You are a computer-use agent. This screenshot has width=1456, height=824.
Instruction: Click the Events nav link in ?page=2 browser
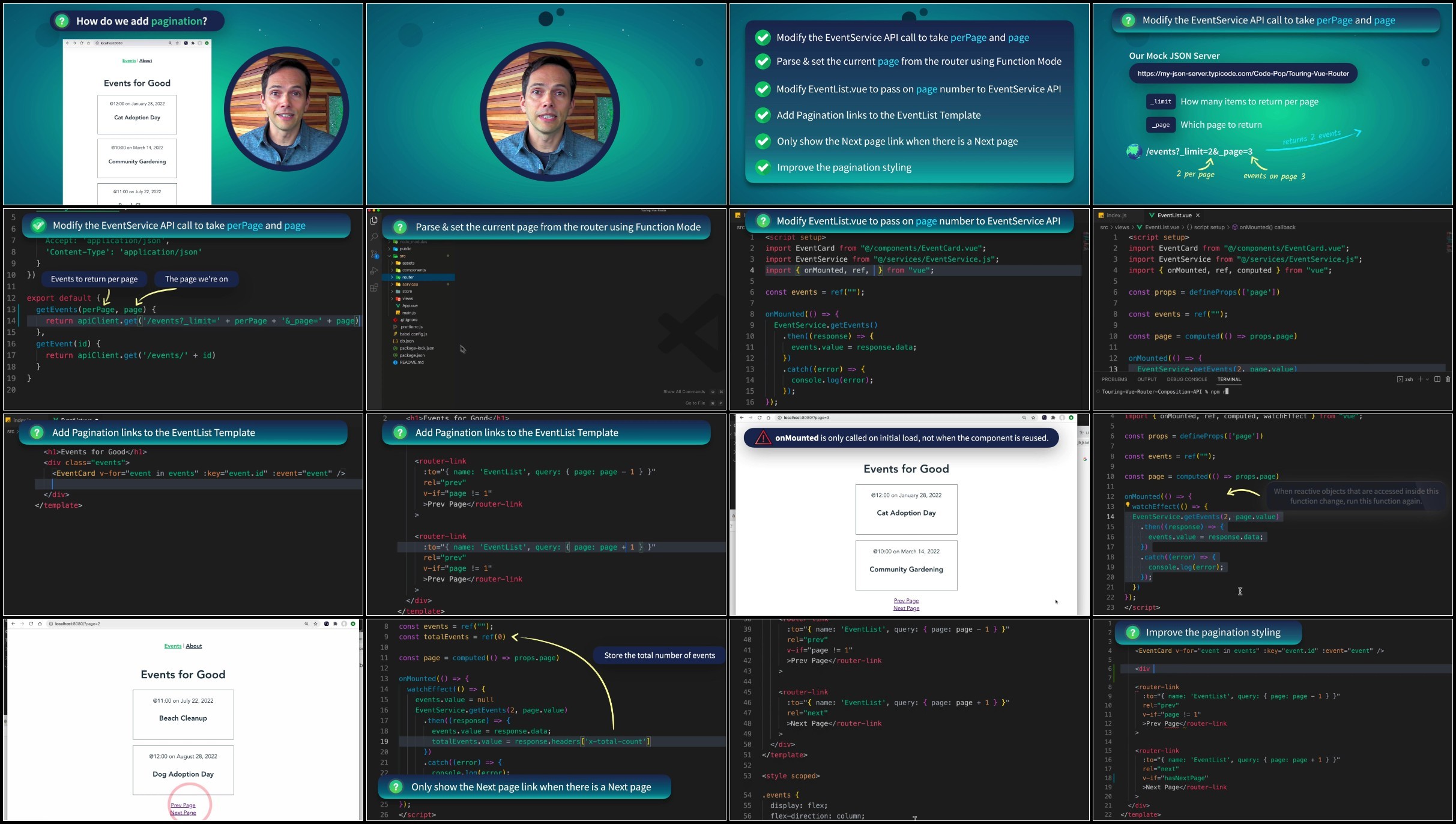173,646
